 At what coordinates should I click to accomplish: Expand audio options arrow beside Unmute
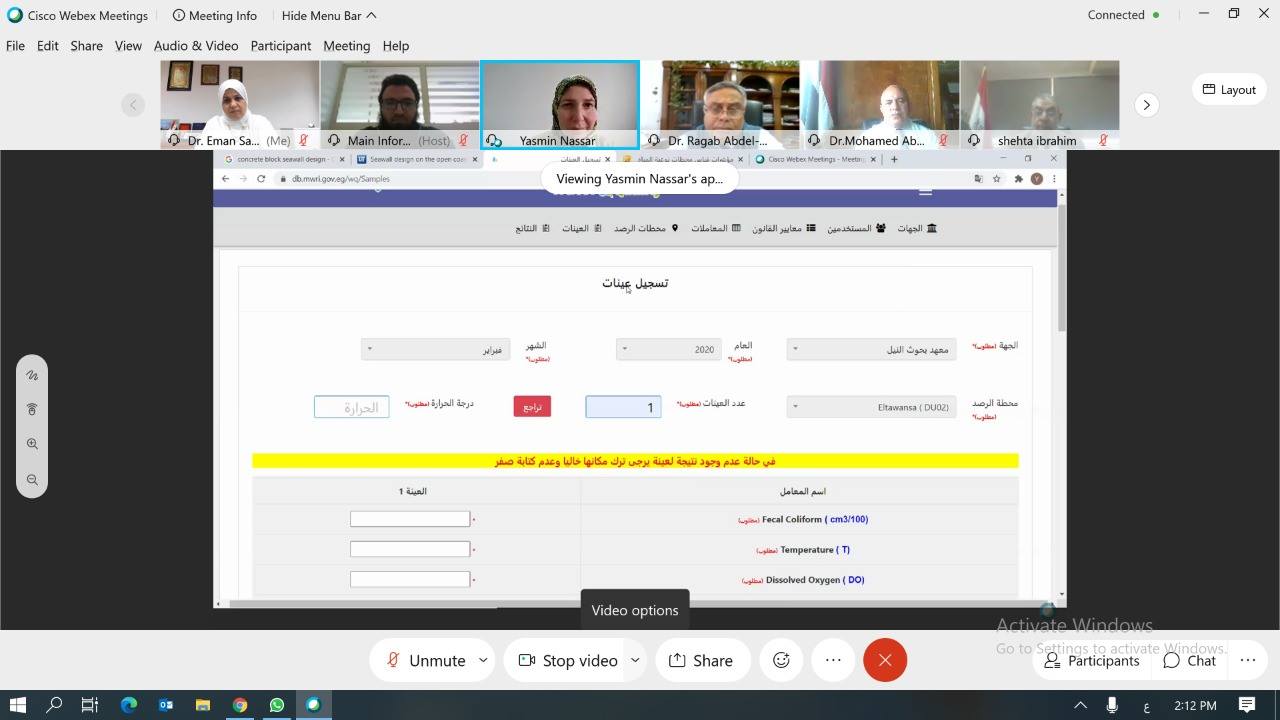483,660
